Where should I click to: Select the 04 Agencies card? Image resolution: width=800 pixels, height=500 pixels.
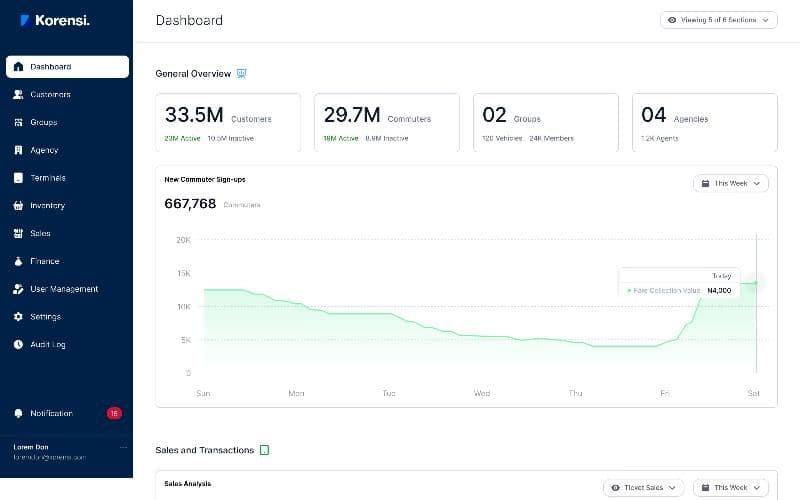click(705, 122)
